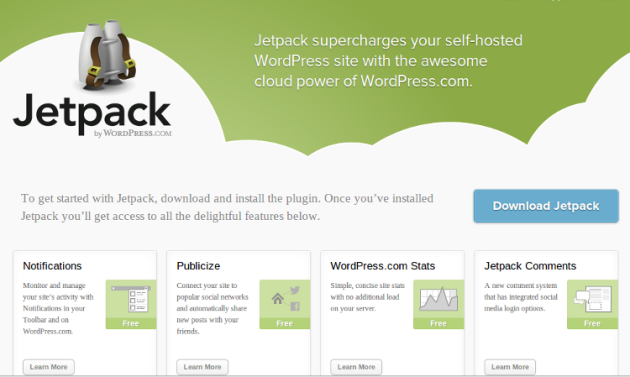The height and width of the screenshot is (377, 630).
Task: Click the 'Monitor and manage' Notifications description
Action: tap(58, 308)
